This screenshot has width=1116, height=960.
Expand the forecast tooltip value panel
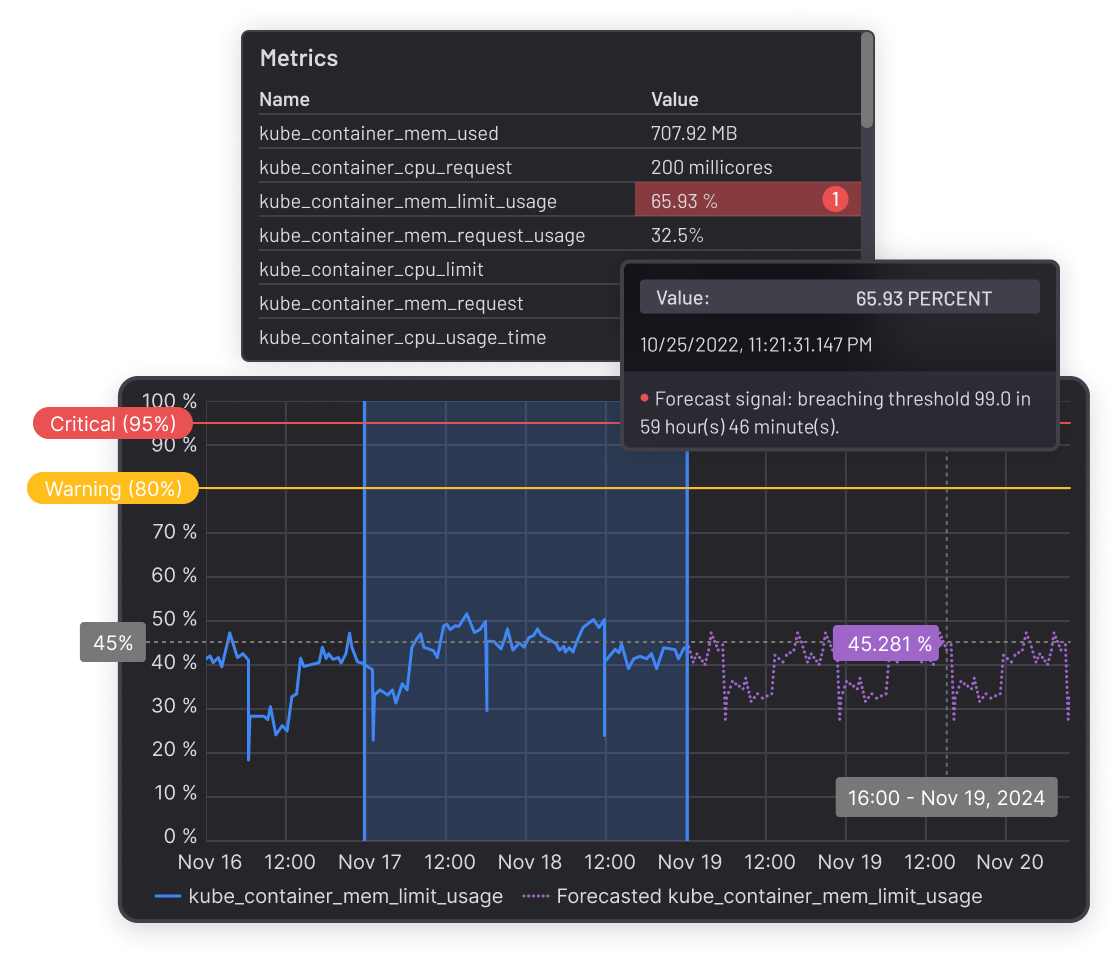point(839,296)
